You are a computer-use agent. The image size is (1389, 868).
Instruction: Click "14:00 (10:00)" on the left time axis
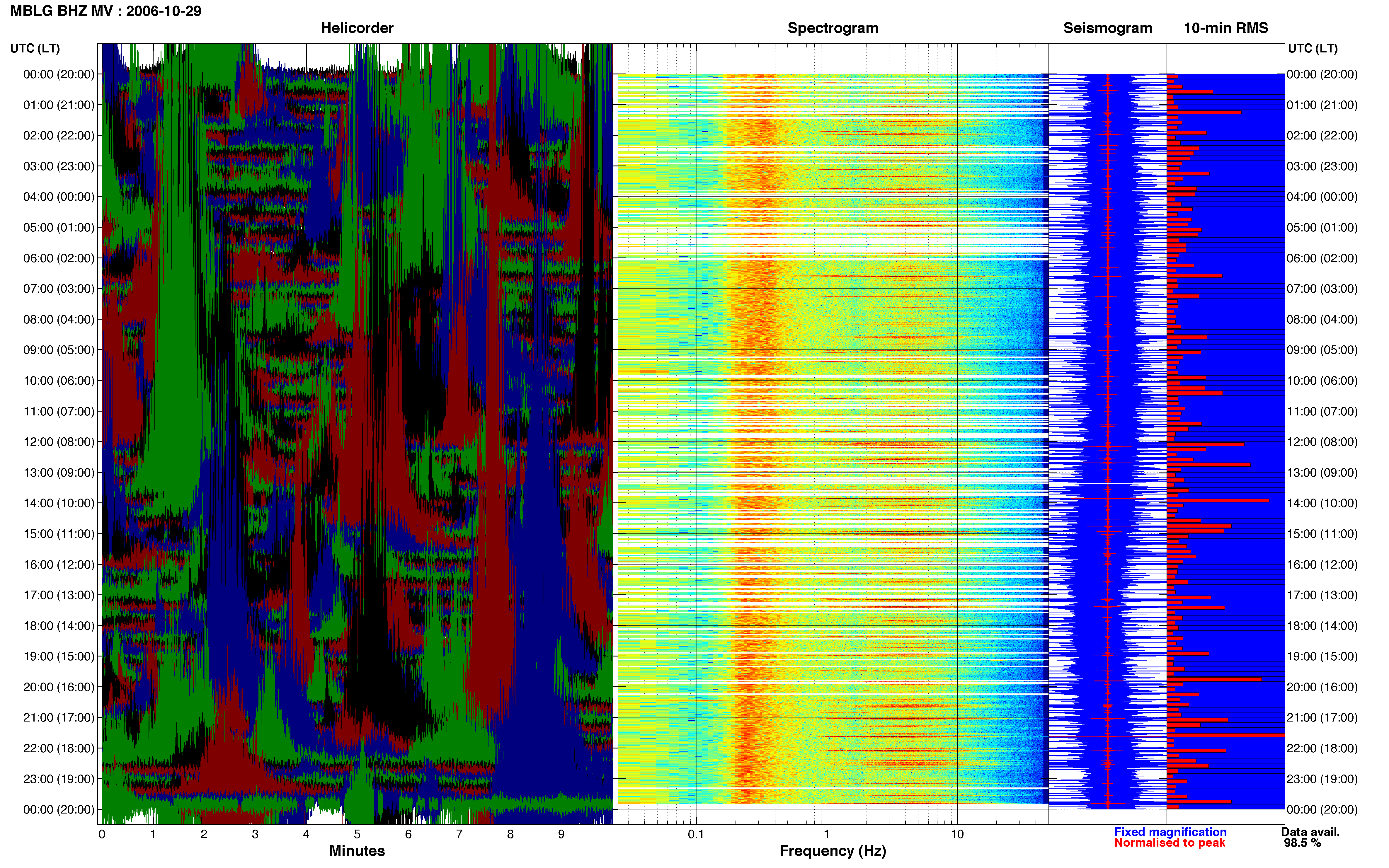[x=59, y=504]
